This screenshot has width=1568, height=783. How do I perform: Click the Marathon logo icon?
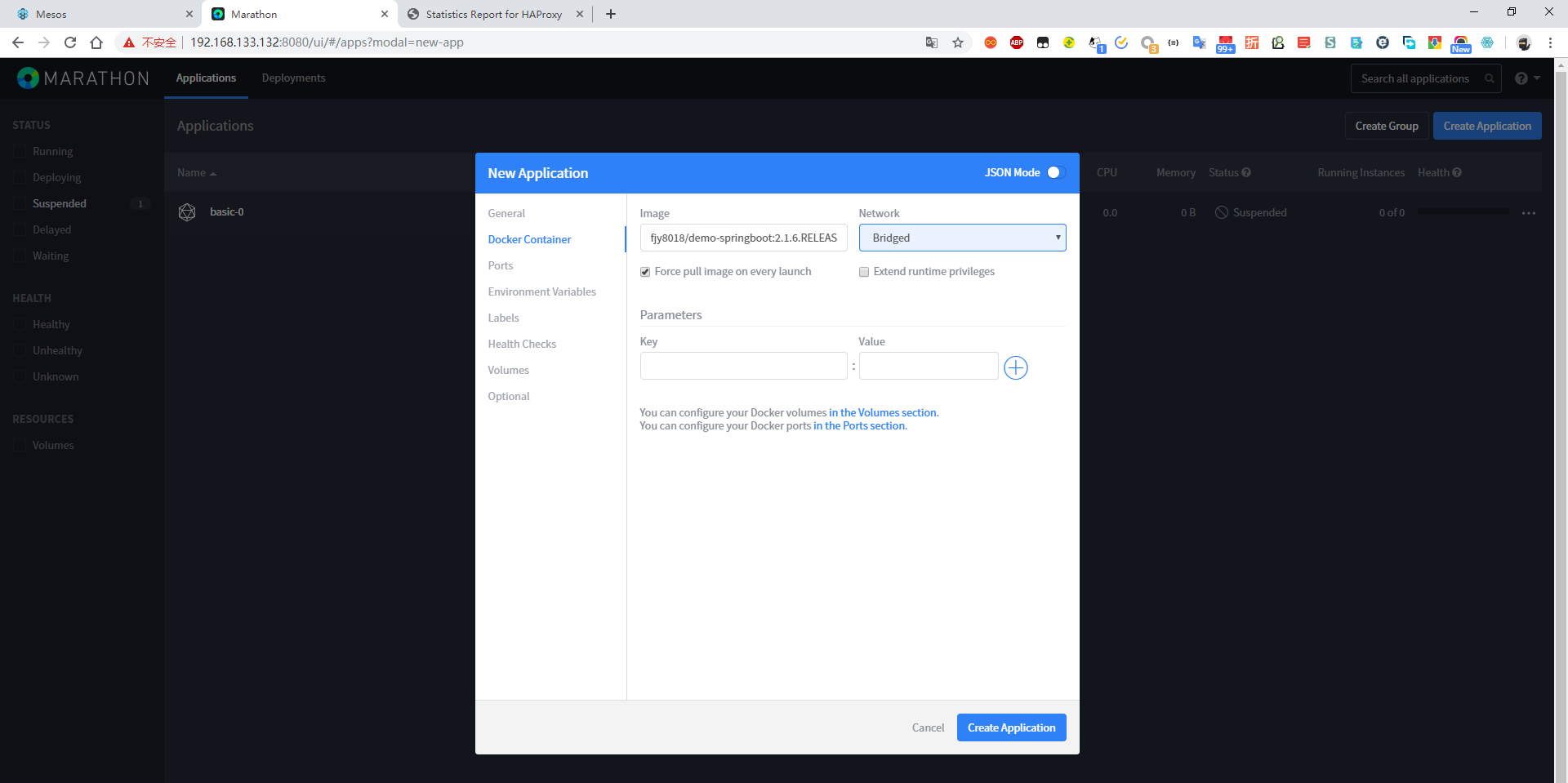tap(28, 78)
